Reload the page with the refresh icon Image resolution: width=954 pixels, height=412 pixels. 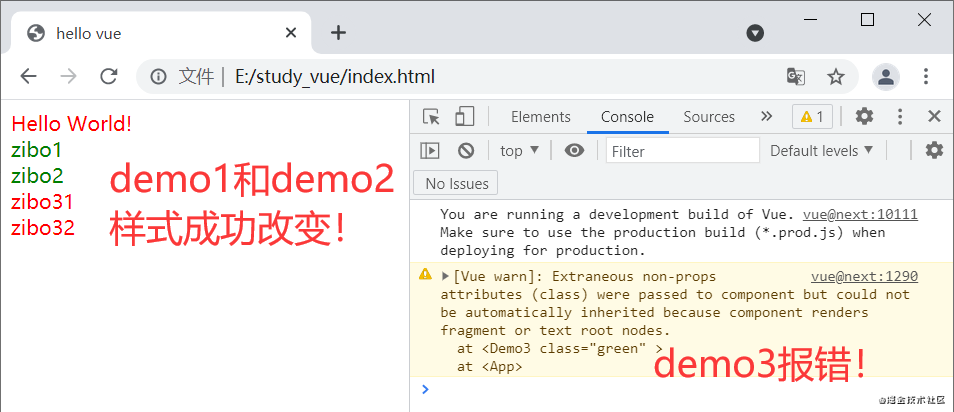coord(109,76)
